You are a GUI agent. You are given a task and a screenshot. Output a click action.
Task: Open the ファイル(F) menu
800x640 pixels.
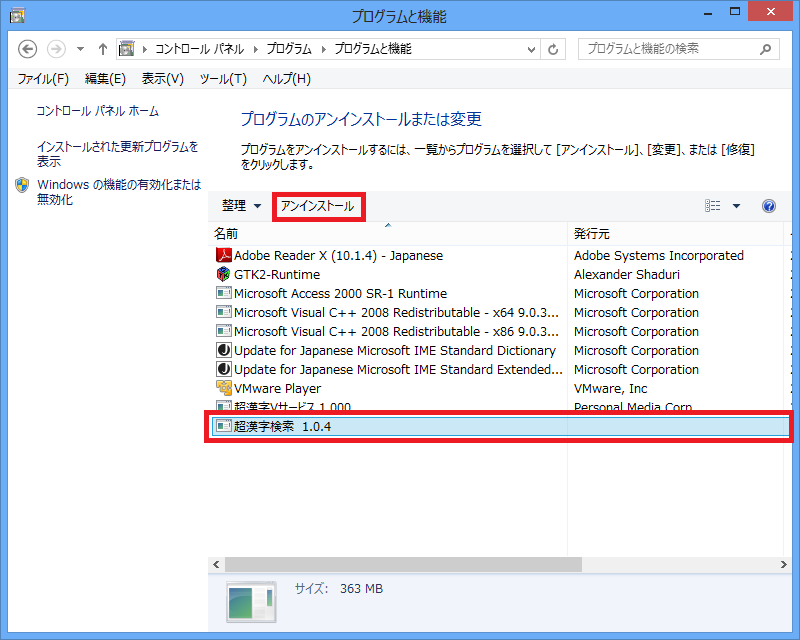(x=43, y=79)
